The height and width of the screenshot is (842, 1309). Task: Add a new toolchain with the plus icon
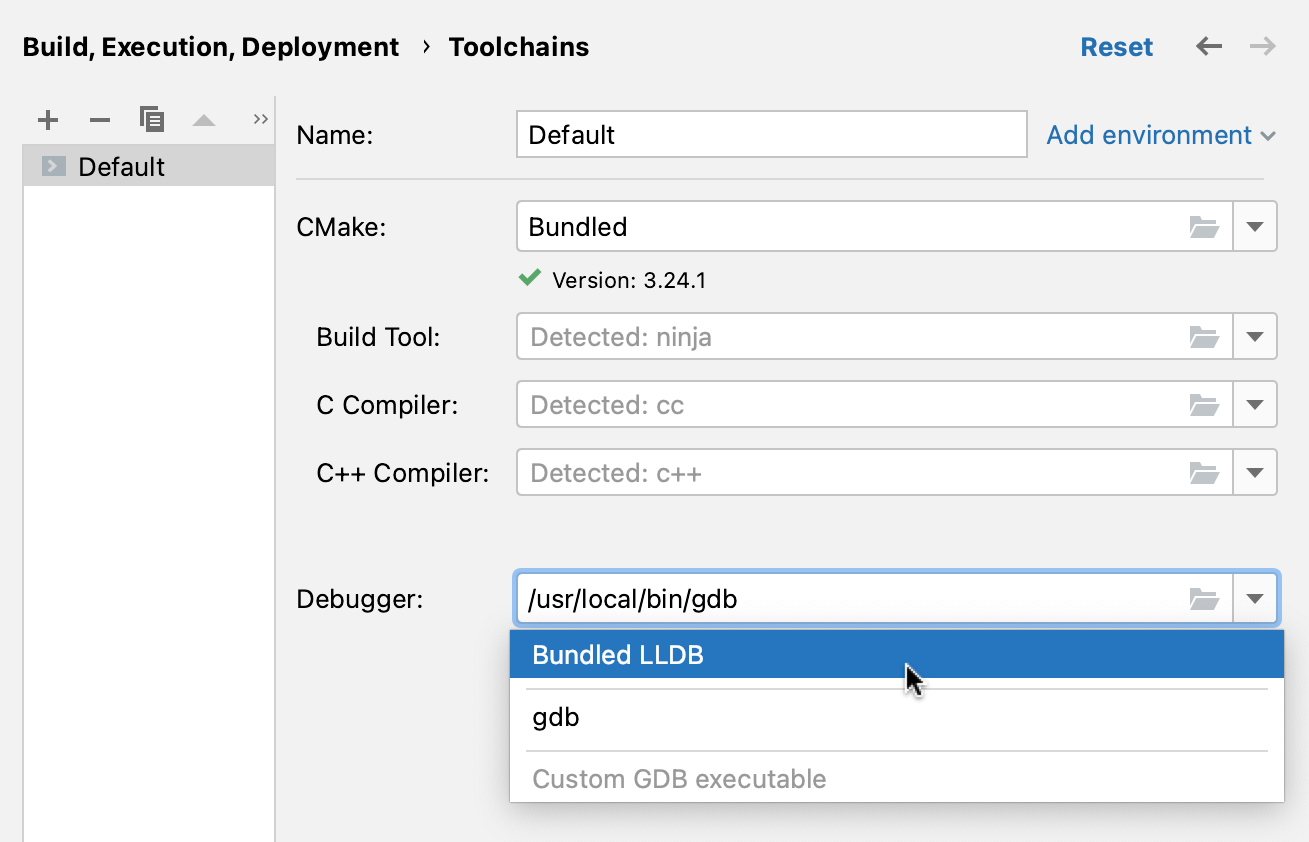point(47,119)
